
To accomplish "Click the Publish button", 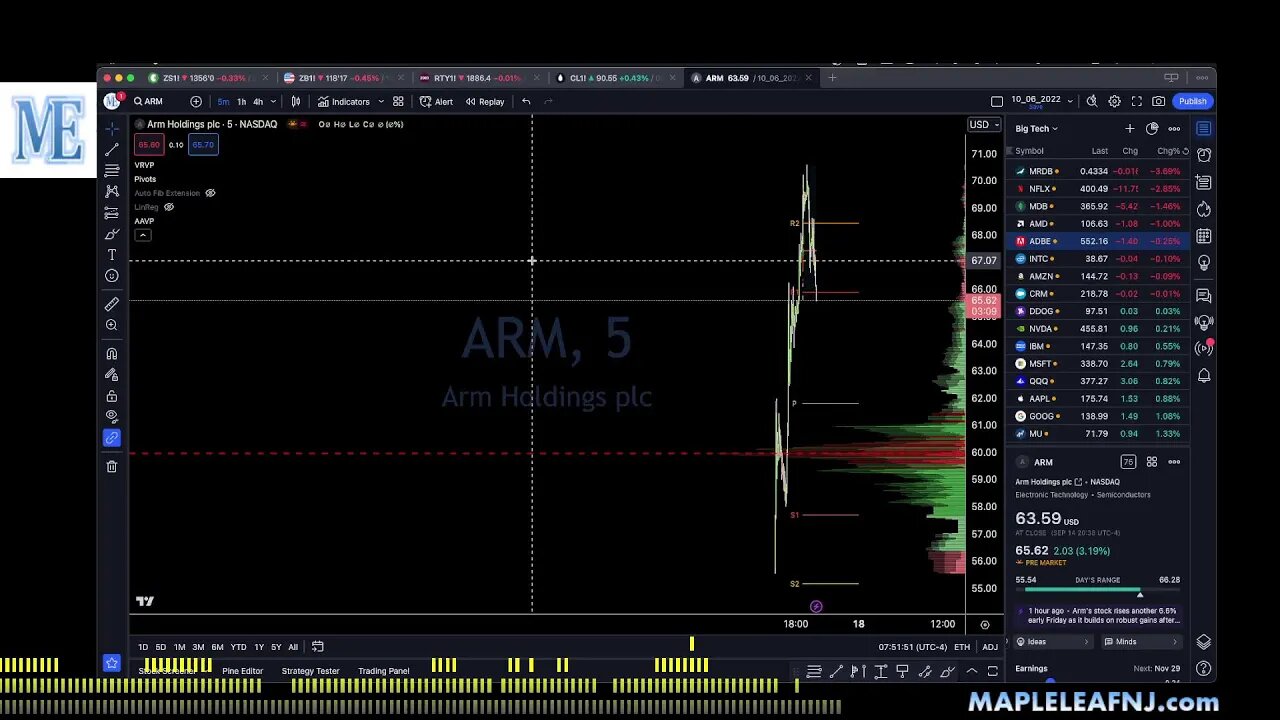I will pos(1192,101).
